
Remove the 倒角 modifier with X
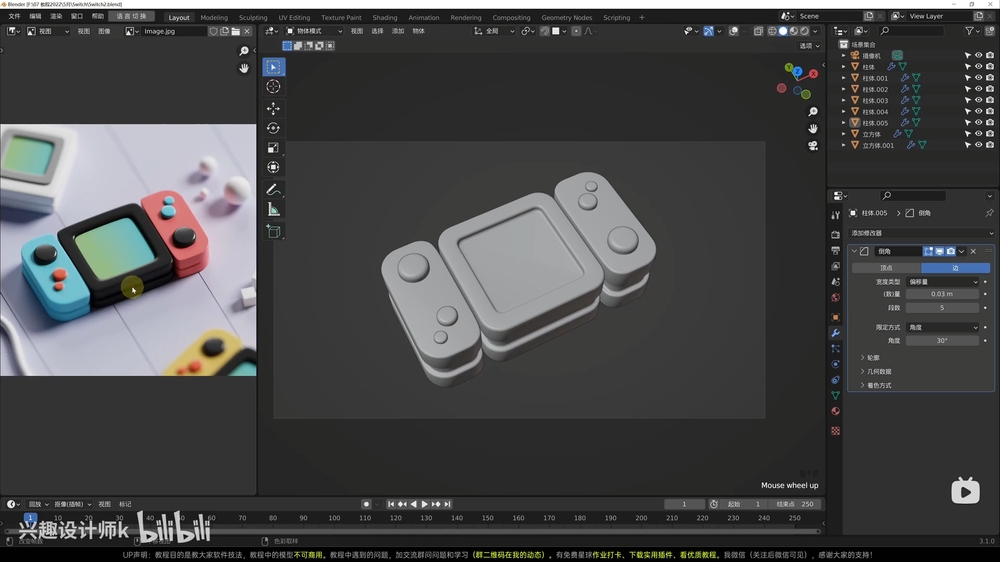(x=973, y=251)
